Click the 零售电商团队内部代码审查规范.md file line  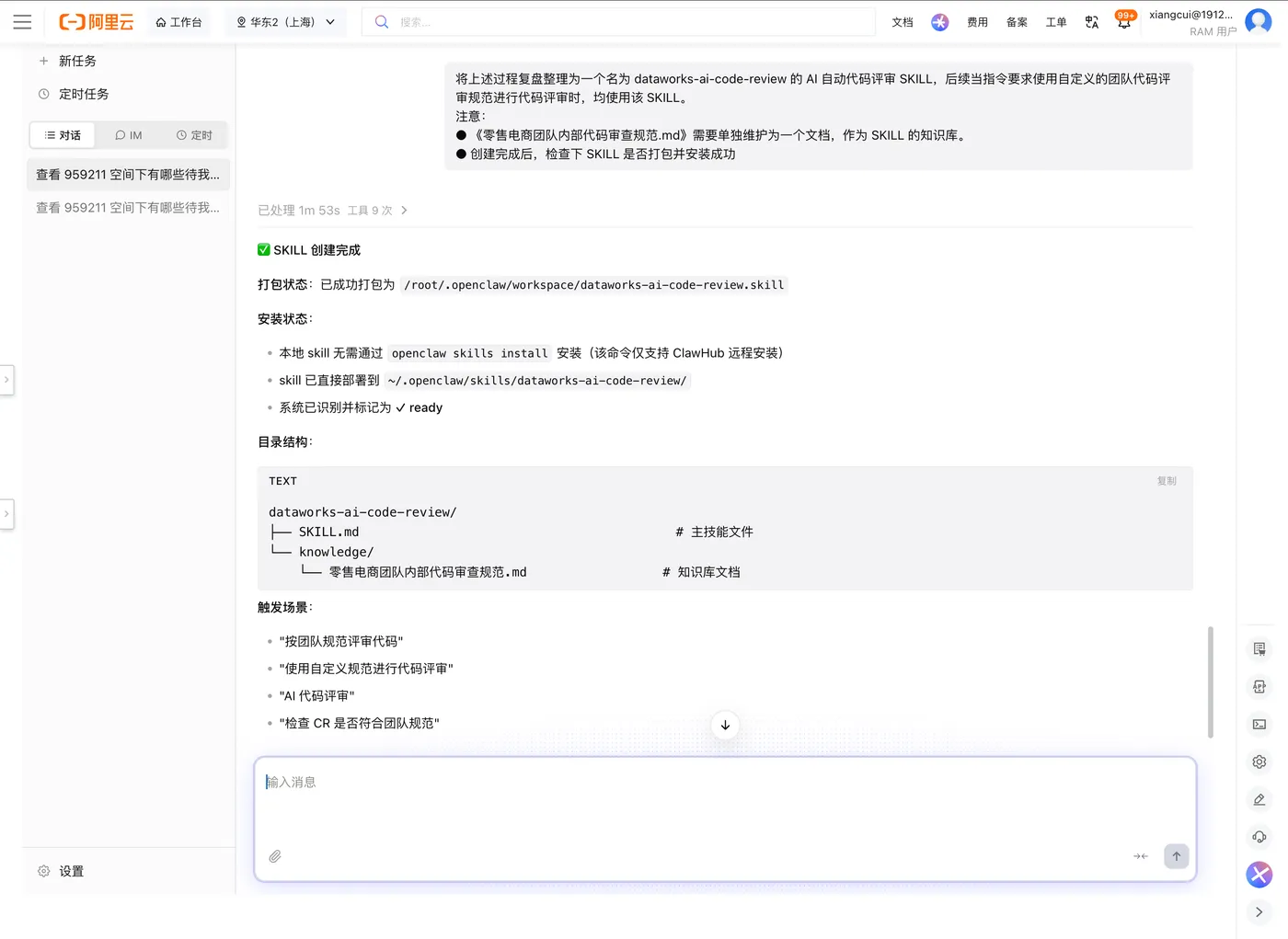click(x=428, y=572)
